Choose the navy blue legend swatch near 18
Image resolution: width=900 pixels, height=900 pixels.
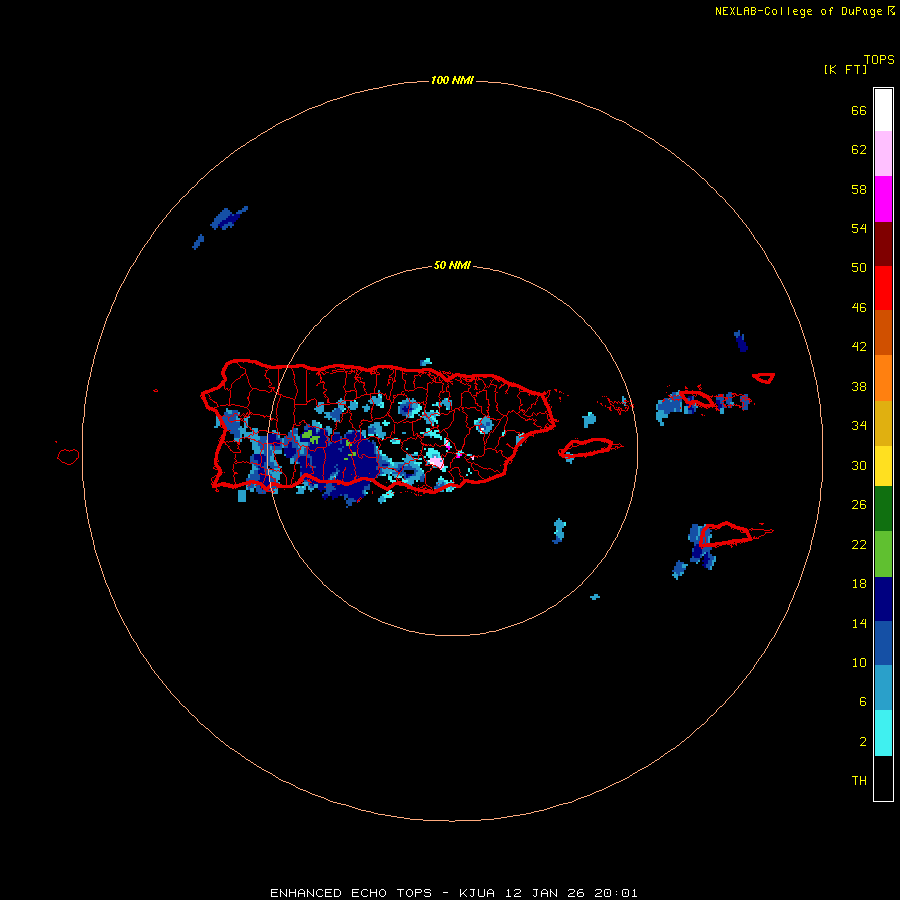coord(883,599)
